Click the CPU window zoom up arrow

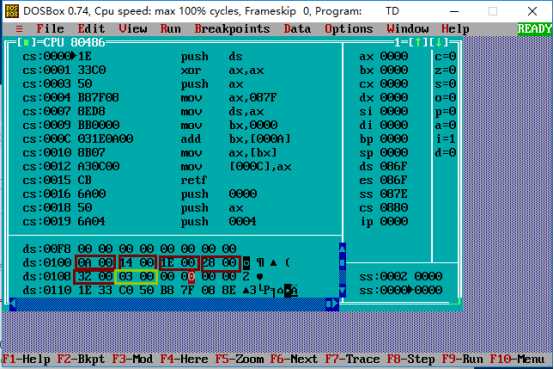(x=418, y=43)
